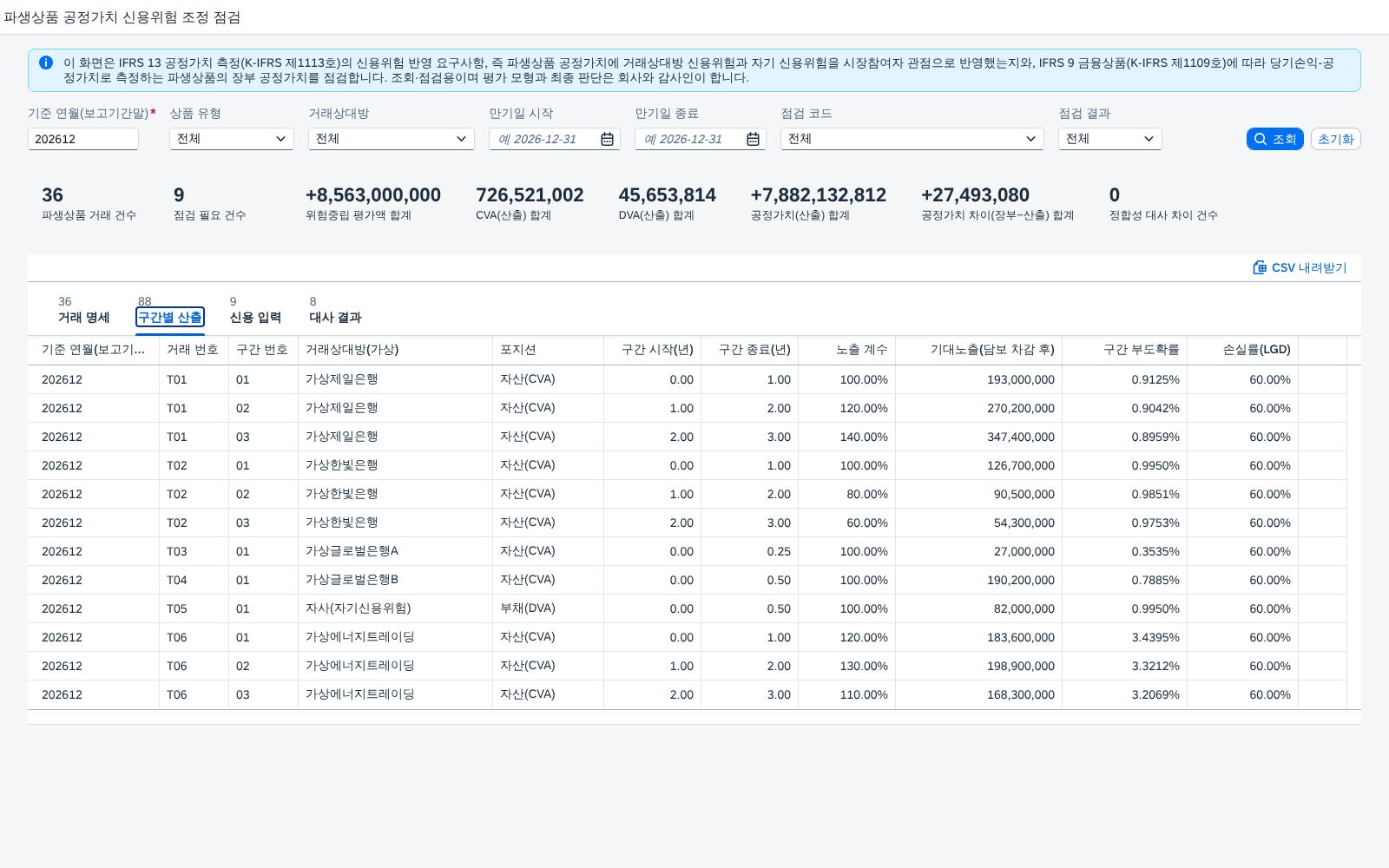Expand the 거래상대방 dropdown

coord(461,139)
